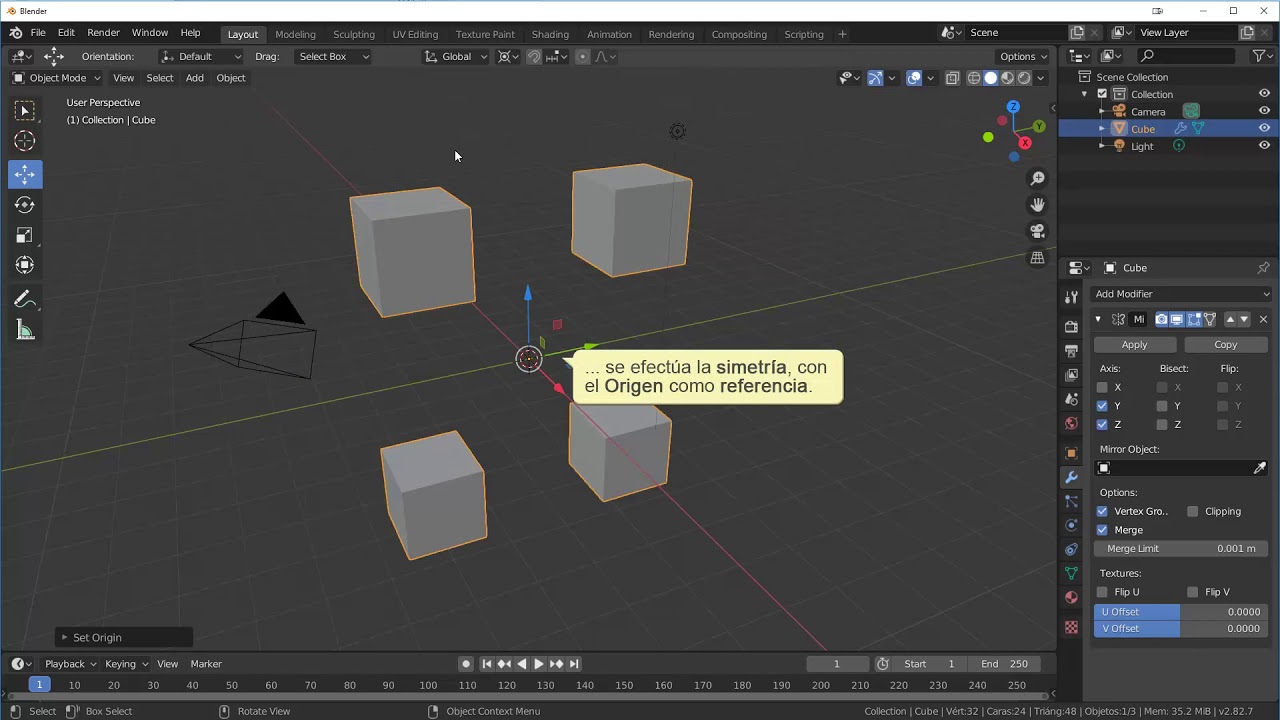The height and width of the screenshot is (720, 1280).
Task: Activate the Select Box tool
Action: point(25,110)
